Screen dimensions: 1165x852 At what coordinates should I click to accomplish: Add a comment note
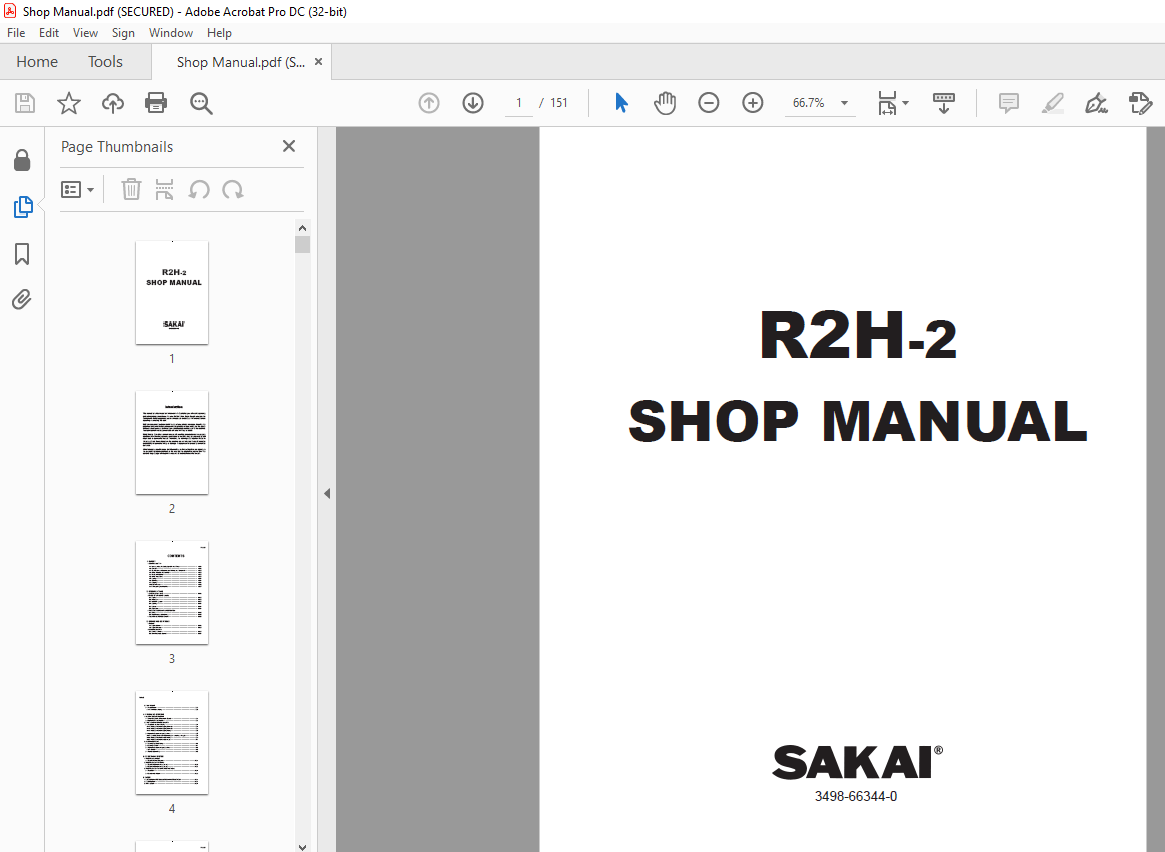[x=1008, y=103]
